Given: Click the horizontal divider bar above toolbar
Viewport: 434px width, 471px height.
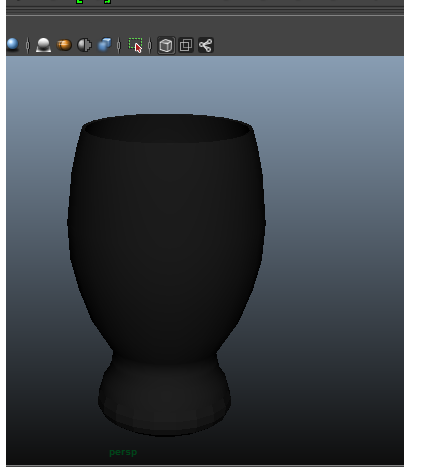Looking at the screenshot, I should tap(205, 11).
